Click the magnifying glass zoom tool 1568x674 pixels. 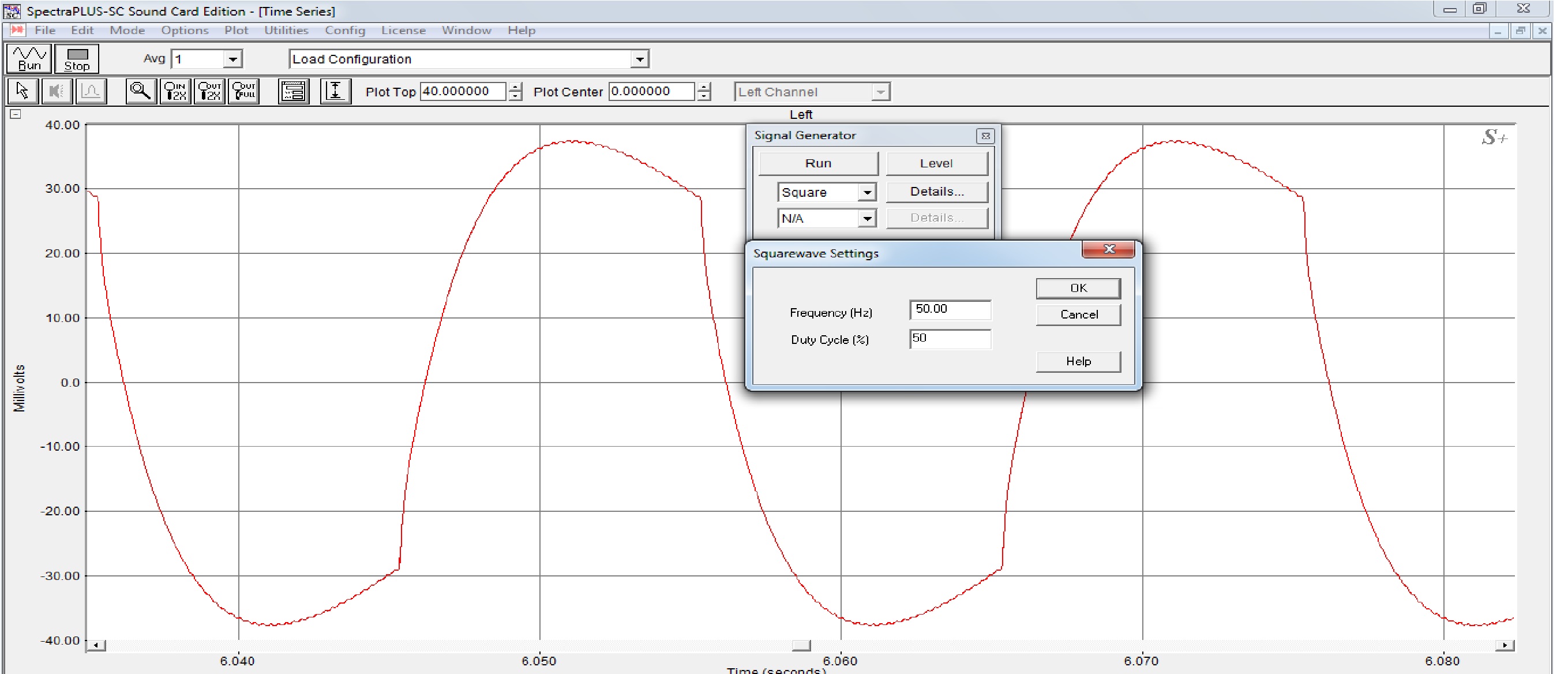coord(141,91)
